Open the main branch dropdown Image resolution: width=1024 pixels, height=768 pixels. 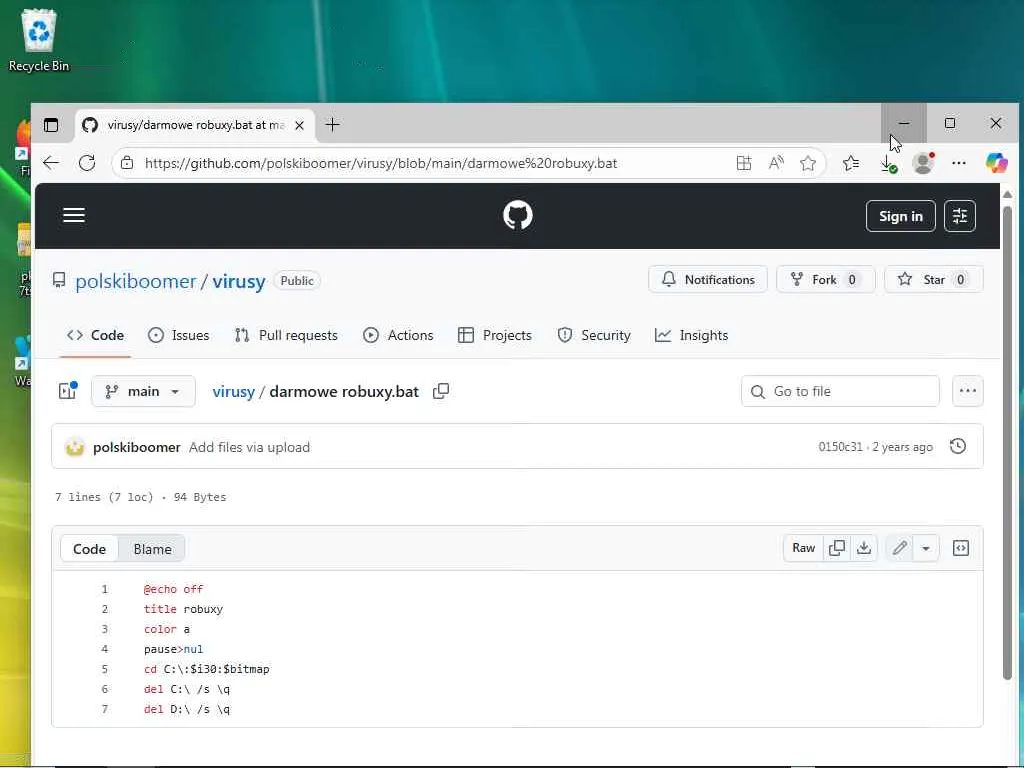[x=143, y=391]
